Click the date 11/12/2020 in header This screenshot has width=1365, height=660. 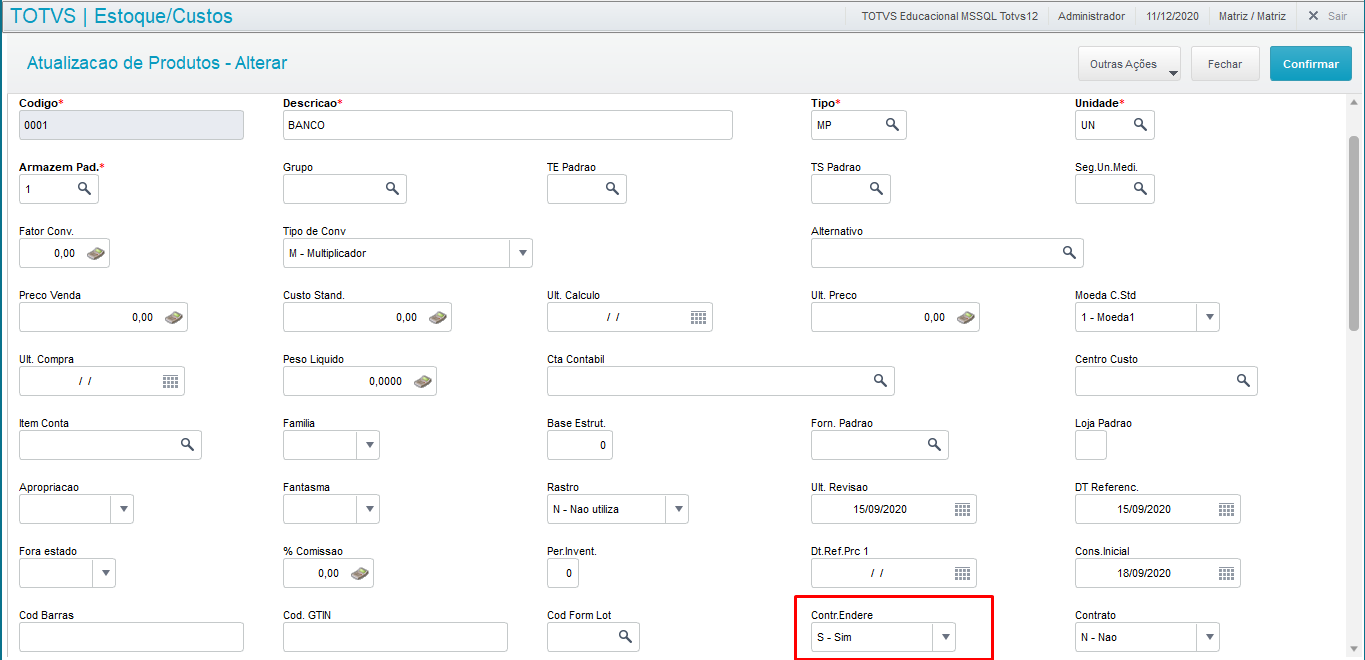pos(1171,16)
